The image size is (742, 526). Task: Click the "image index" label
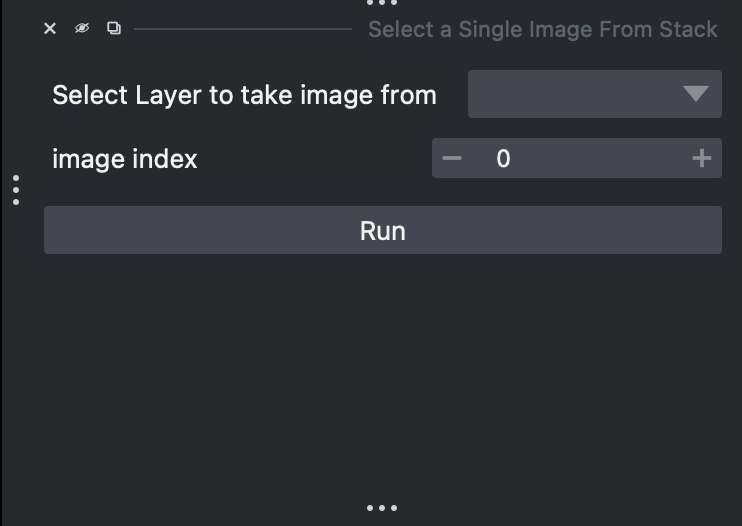125,159
